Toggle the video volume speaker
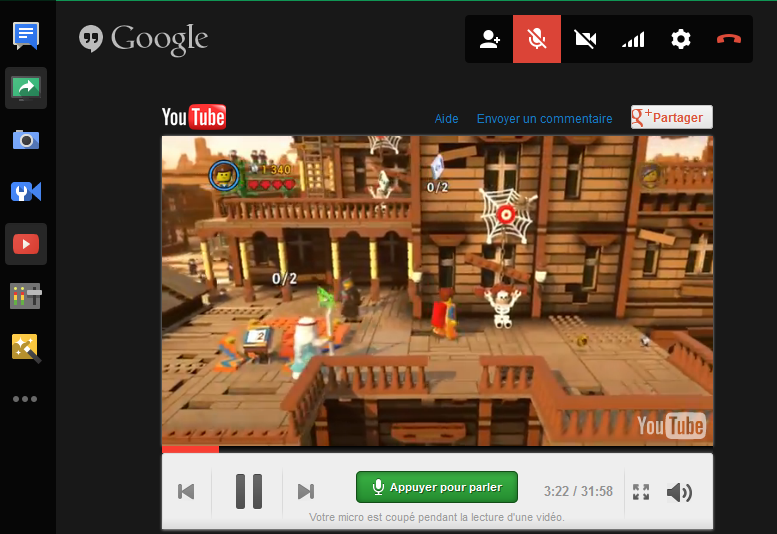This screenshot has width=777, height=534. pyautogui.click(x=679, y=492)
